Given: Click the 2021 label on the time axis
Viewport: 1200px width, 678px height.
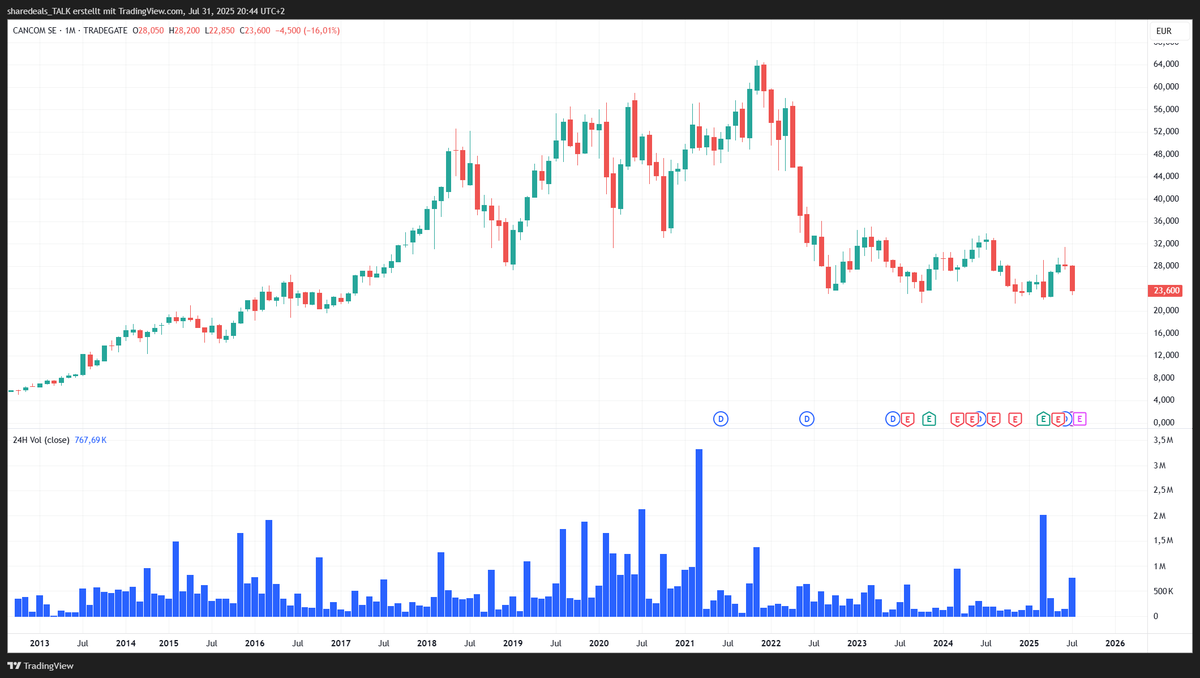Looking at the screenshot, I should tap(685, 643).
